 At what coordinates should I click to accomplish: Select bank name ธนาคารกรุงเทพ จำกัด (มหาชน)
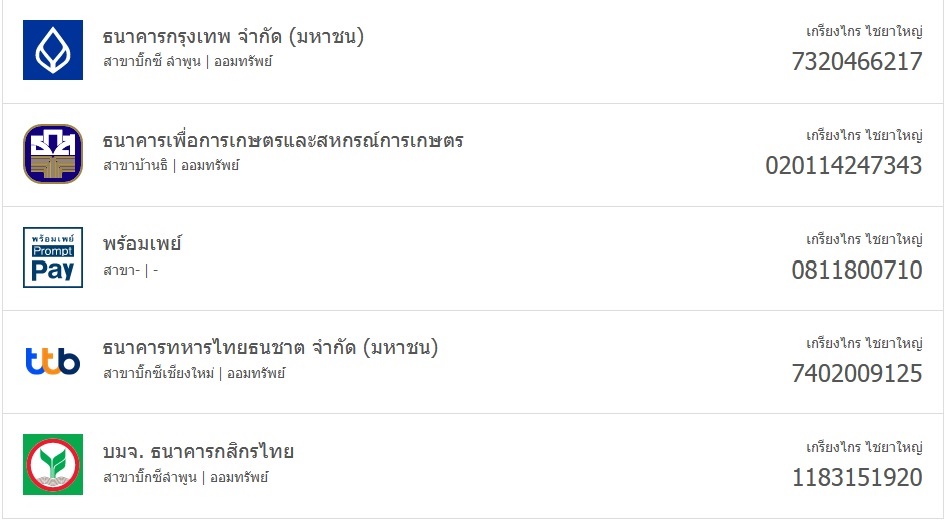233,37
